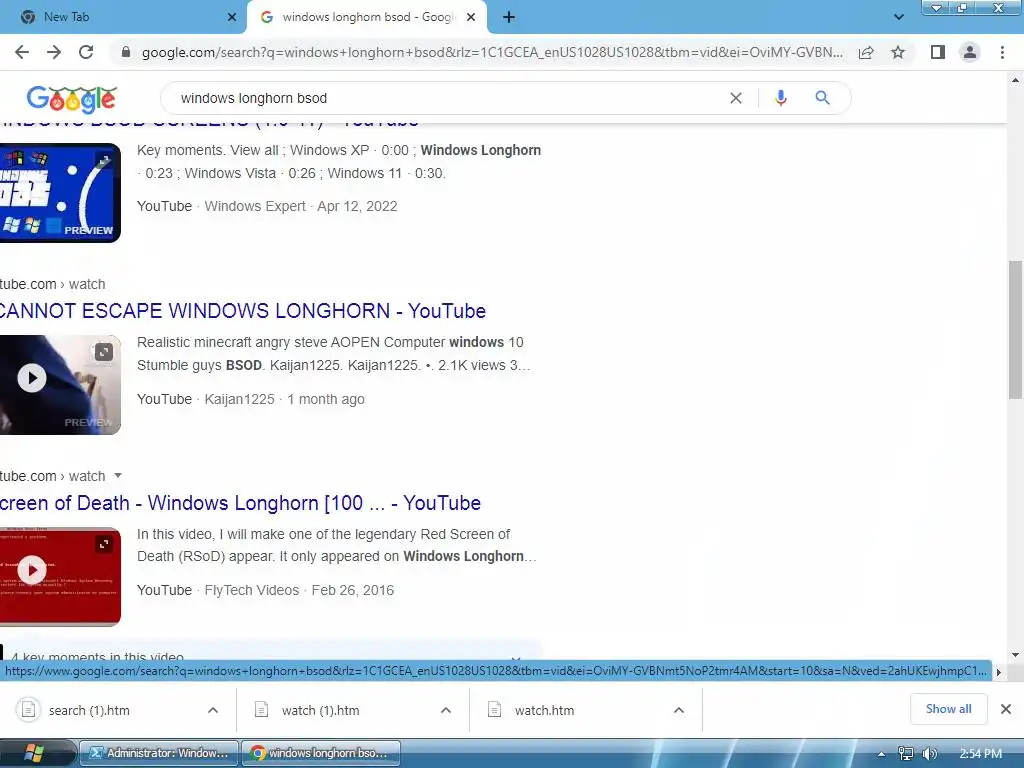Open the Chrome profile avatar menu

[x=970, y=52]
